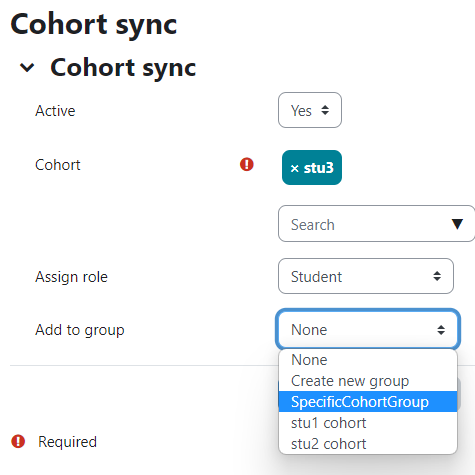
Task: Click the Cohort sync section heading
Action: (123, 68)
